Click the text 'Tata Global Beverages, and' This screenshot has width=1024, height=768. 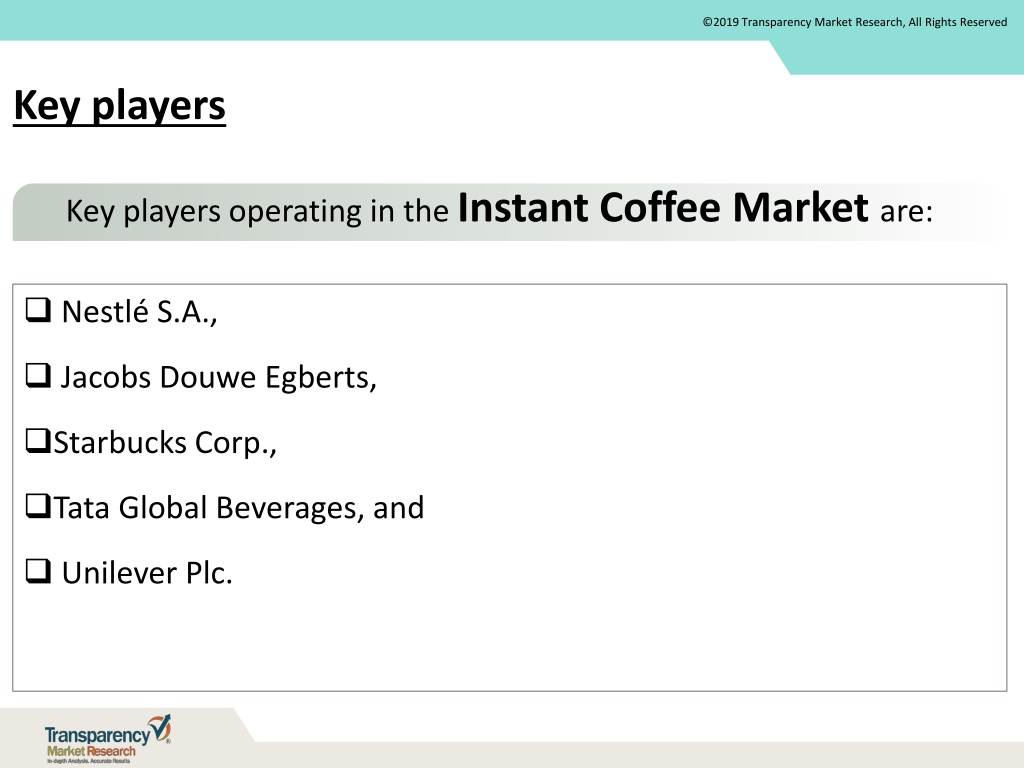(239, 508)
